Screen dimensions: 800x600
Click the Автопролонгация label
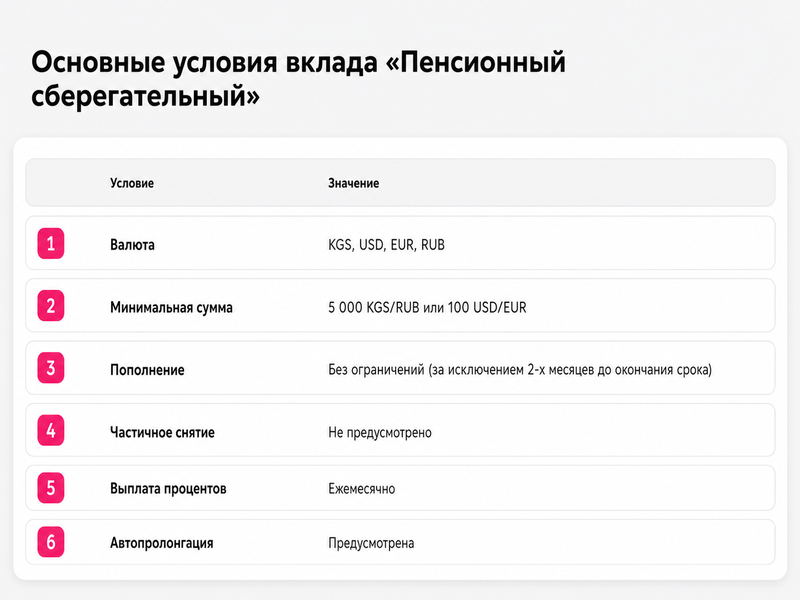coord(162,543)
